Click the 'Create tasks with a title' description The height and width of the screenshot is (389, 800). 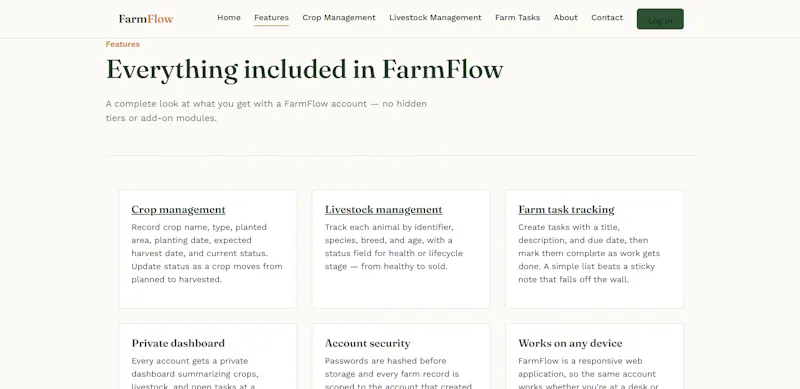pos(589,253)
